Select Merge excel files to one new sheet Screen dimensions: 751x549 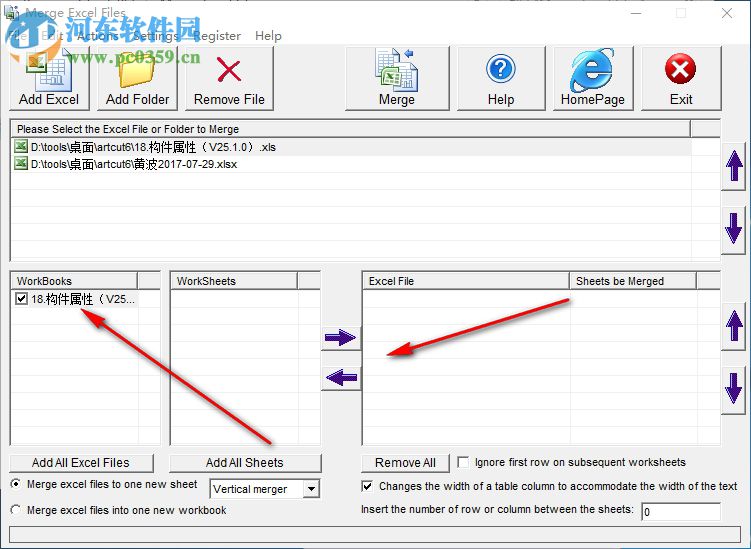pyautogui.click(x=16, y=484)
